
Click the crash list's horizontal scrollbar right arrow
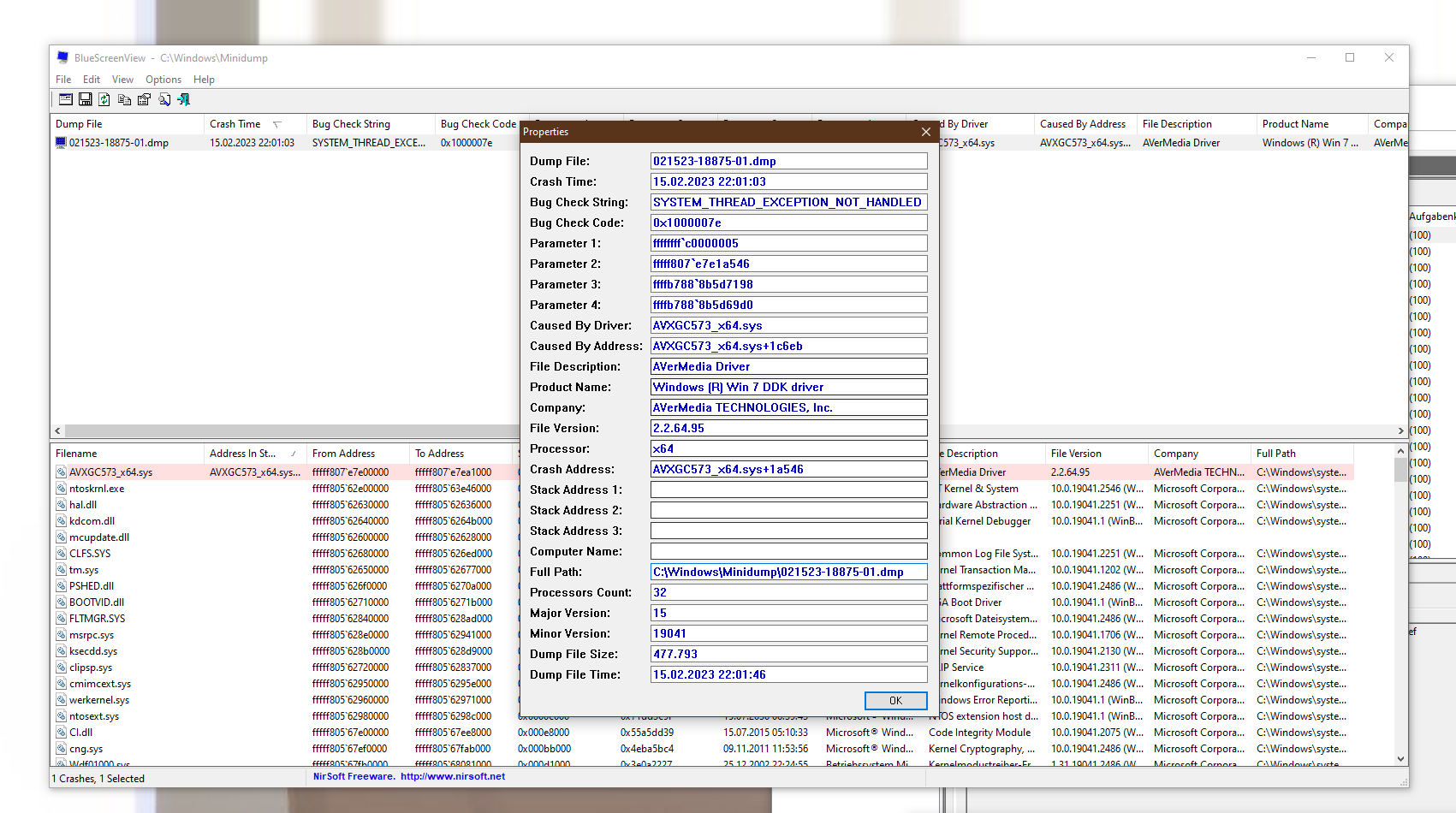pos(1401,431)
